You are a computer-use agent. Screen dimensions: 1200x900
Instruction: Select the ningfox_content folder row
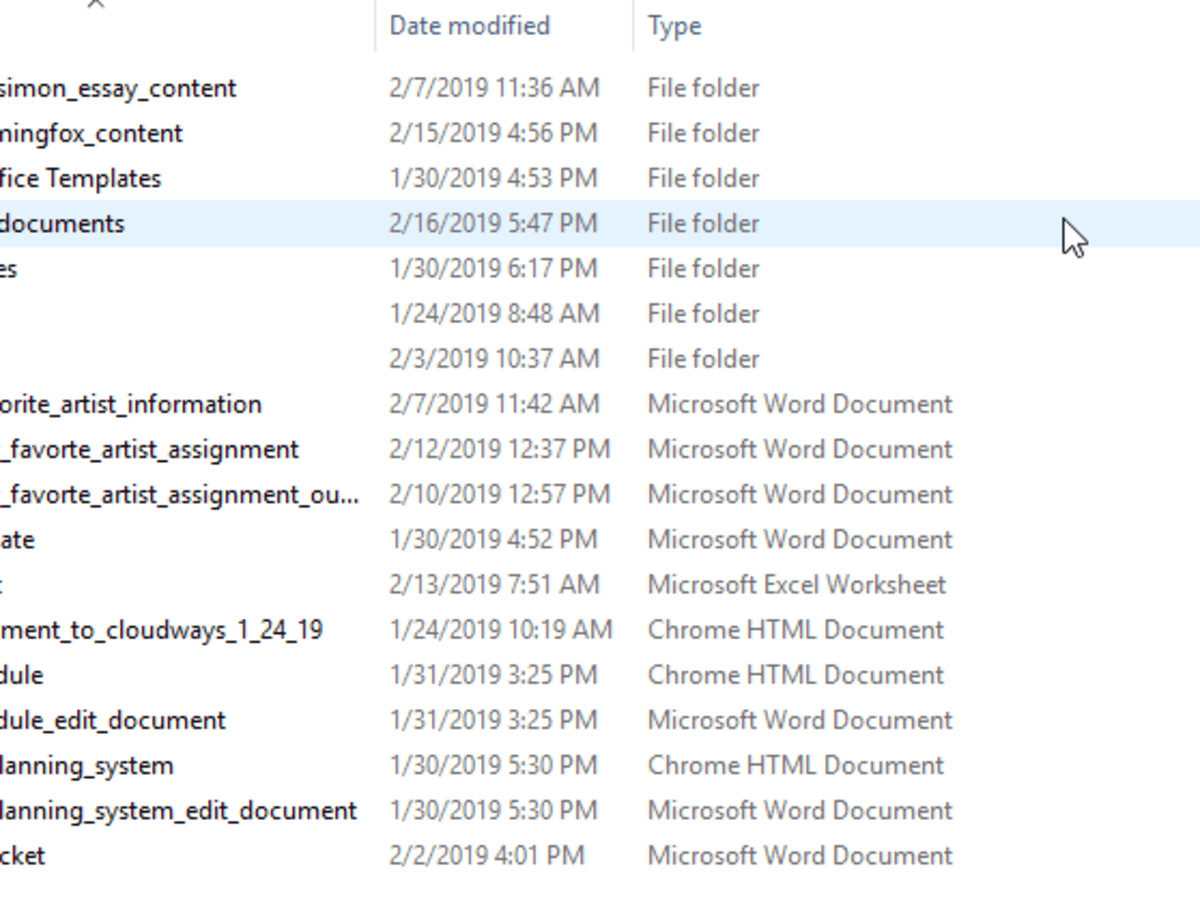[92, 133]
